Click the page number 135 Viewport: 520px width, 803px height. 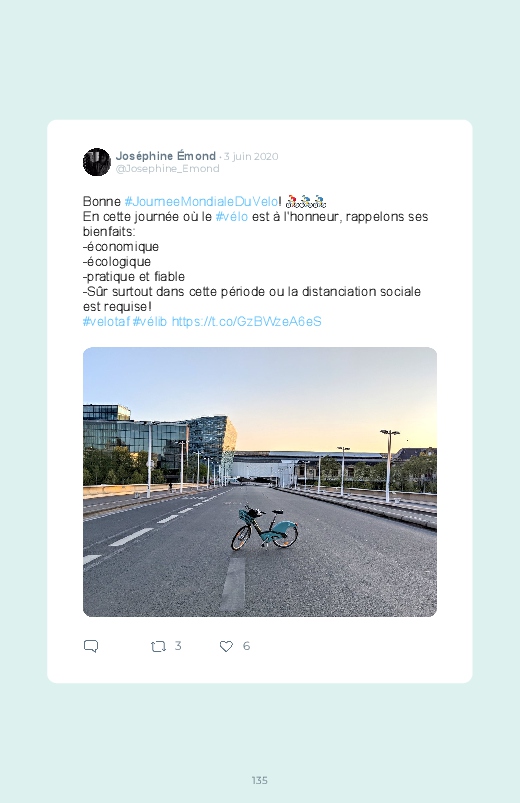[x=260, y=780]
